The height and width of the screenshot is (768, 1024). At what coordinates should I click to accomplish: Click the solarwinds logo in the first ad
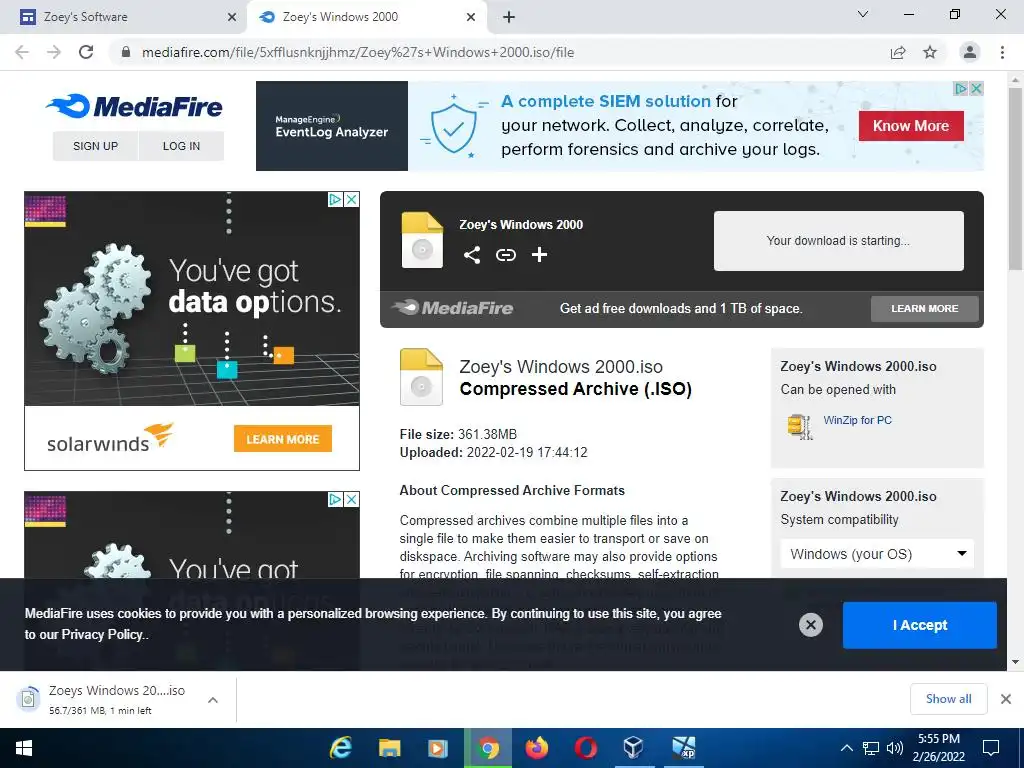(110, 438)
